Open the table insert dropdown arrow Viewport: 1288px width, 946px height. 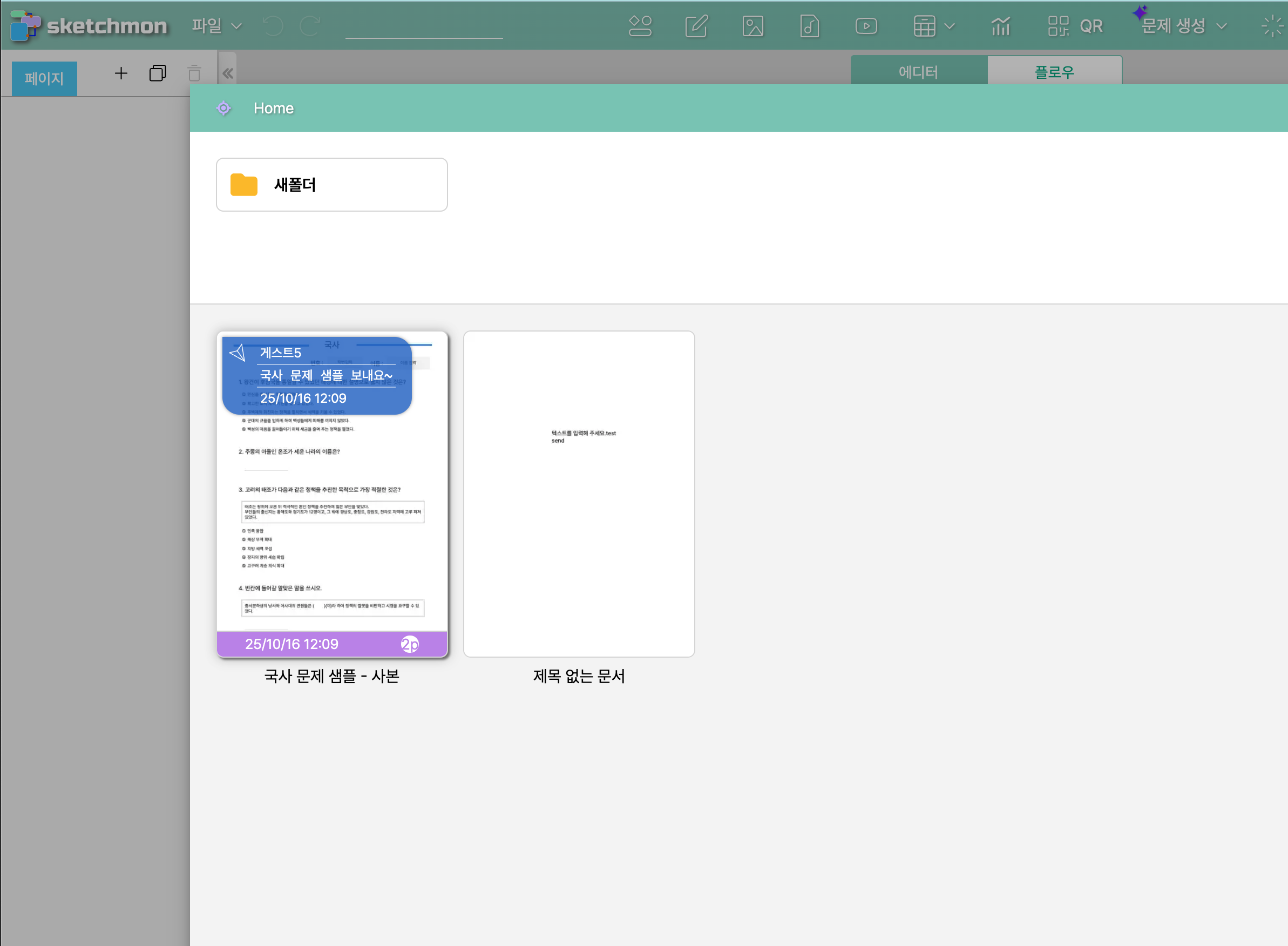pyautogui.click(x=949, y=26)
